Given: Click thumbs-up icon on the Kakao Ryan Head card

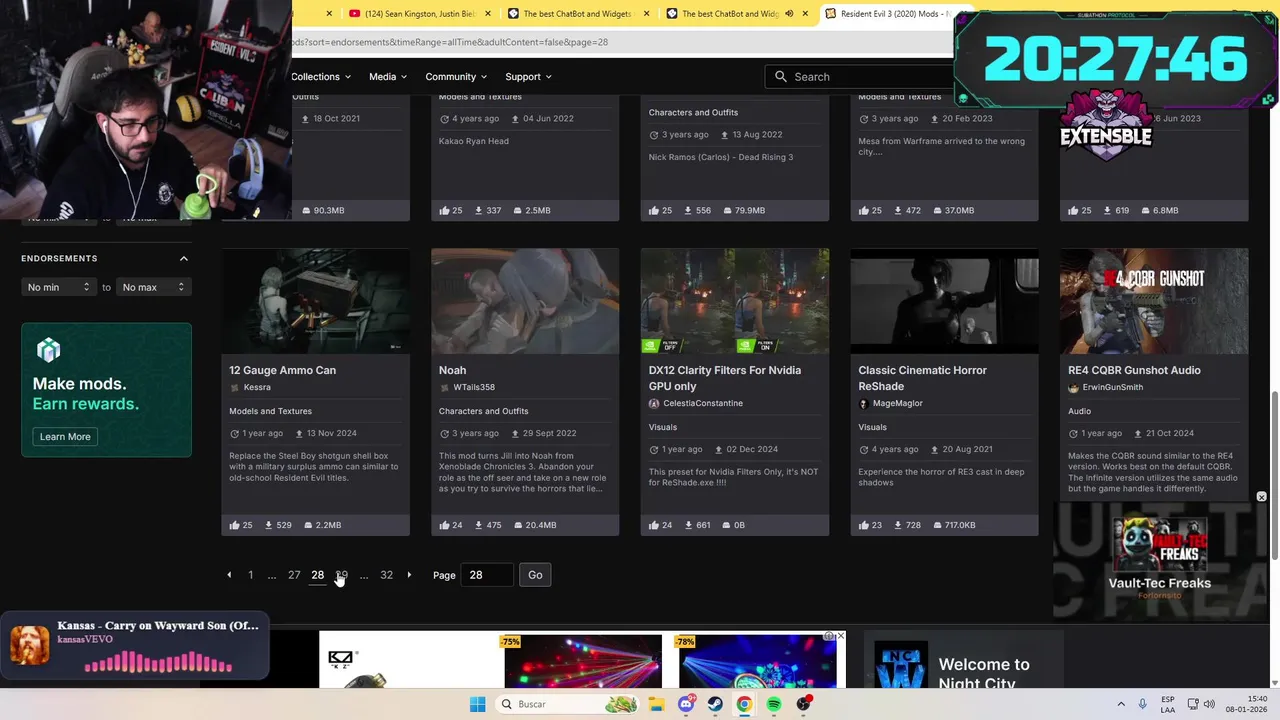Looking at the screenshot, I should [x=444, y=210].
